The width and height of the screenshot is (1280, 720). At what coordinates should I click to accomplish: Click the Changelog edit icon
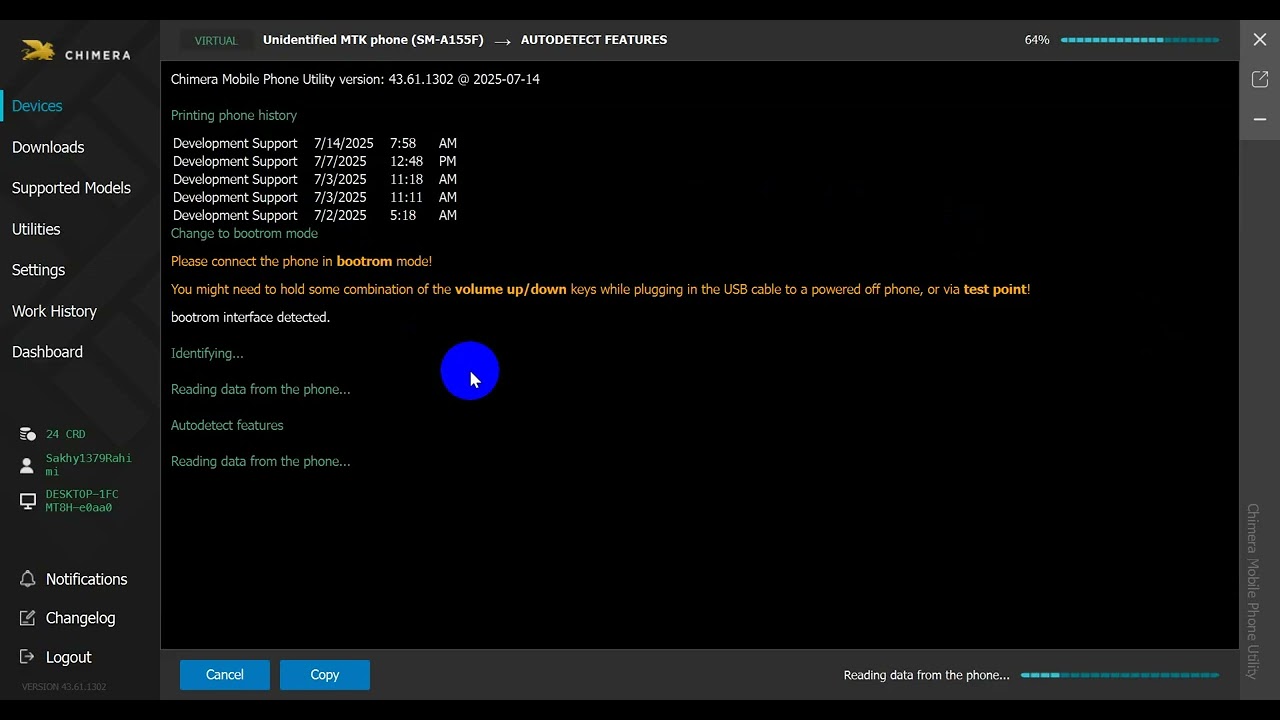click(28, 618)
